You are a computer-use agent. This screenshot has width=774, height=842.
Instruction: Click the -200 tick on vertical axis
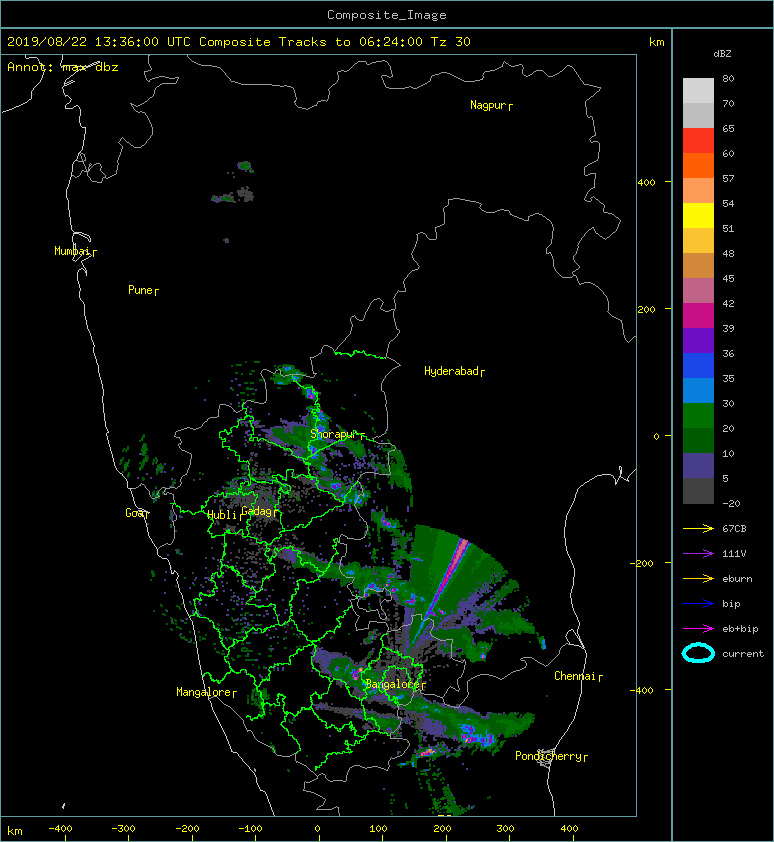click(643, 563)
